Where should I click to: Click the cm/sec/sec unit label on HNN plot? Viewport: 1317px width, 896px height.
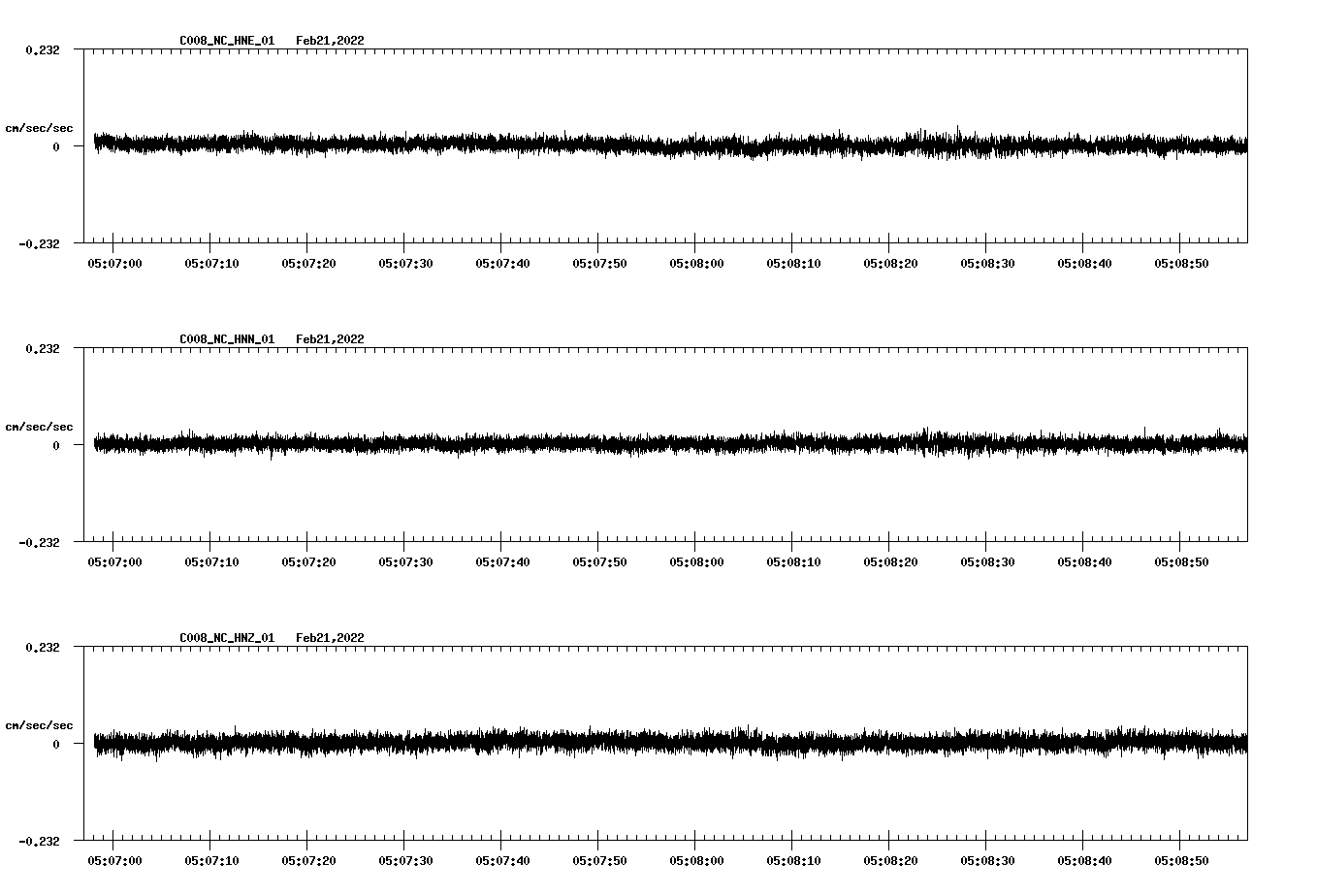pos(39,427)
